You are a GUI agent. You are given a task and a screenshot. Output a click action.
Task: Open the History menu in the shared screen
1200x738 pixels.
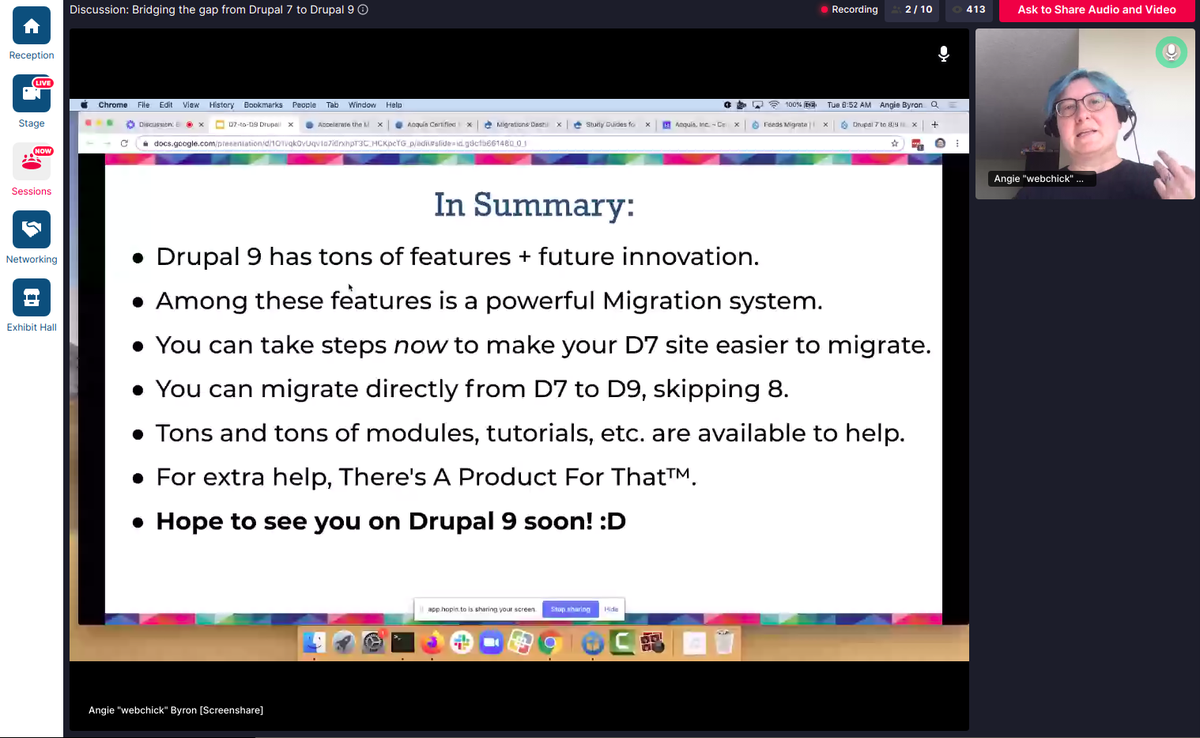221,105
